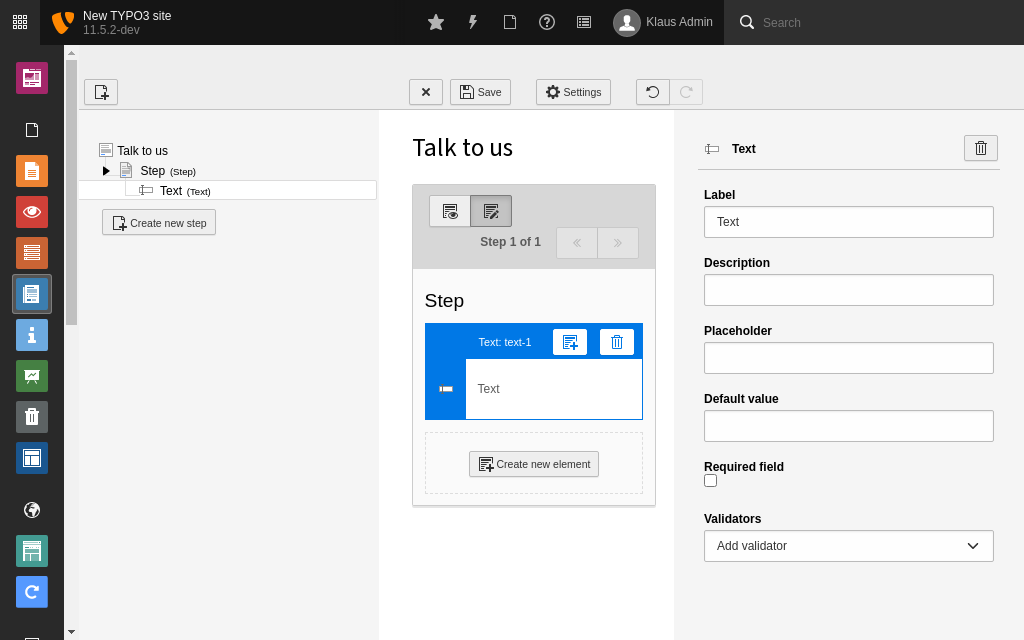Viewport: 1024px width, 640px height.
Task: Enable the Required field checkbox
Action: point(711,481)
